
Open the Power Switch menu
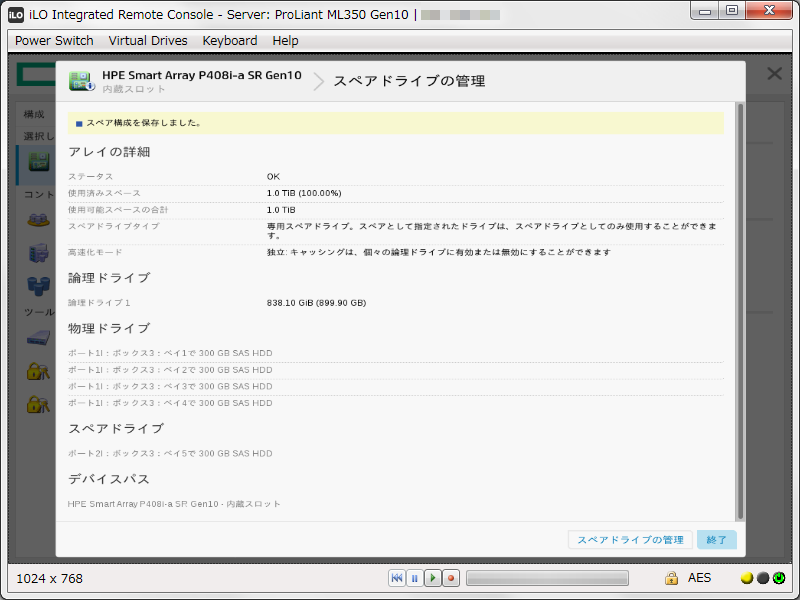[x=53, y=40]
